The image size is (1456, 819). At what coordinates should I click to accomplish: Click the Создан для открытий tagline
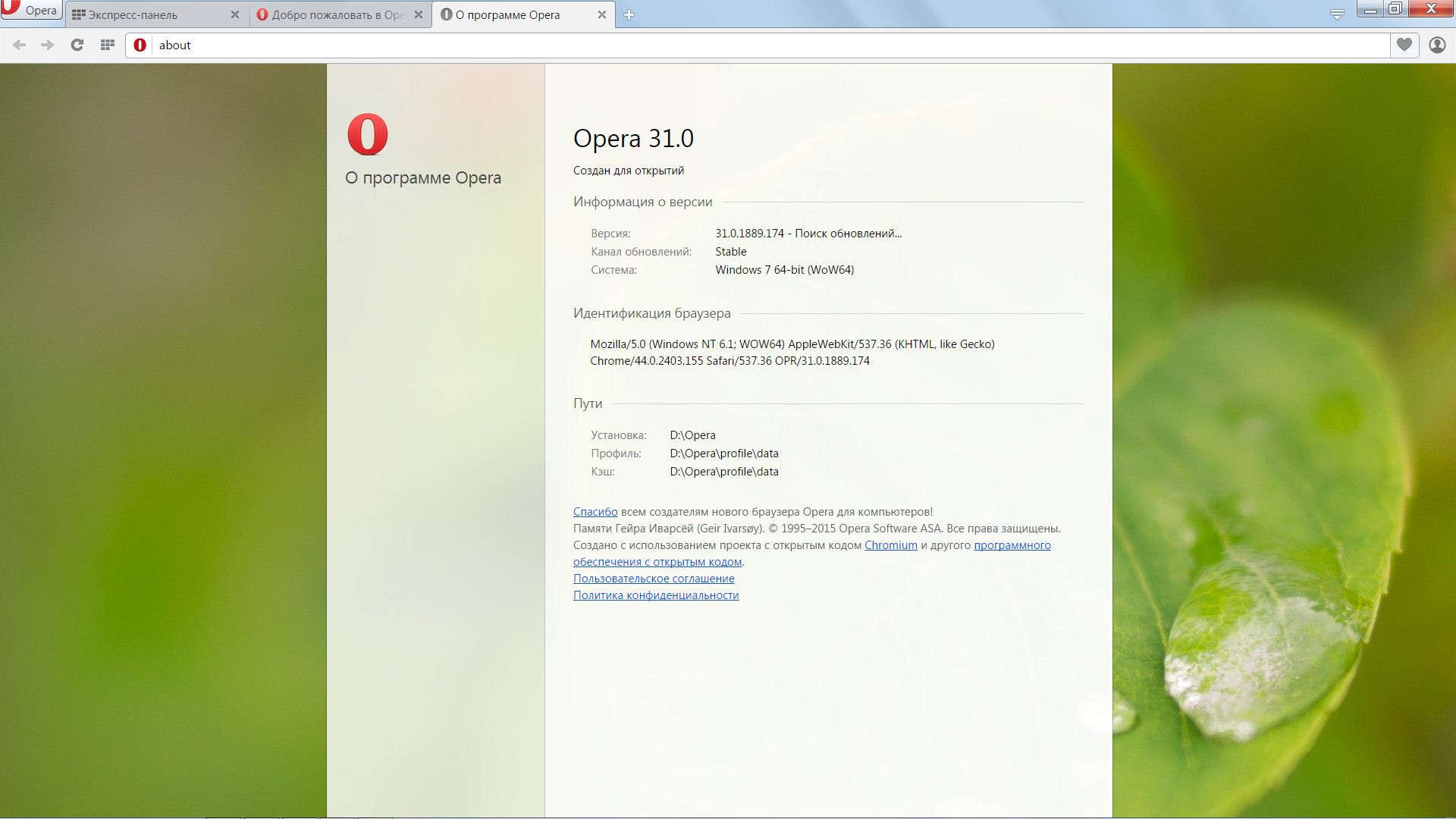(629, 171)
